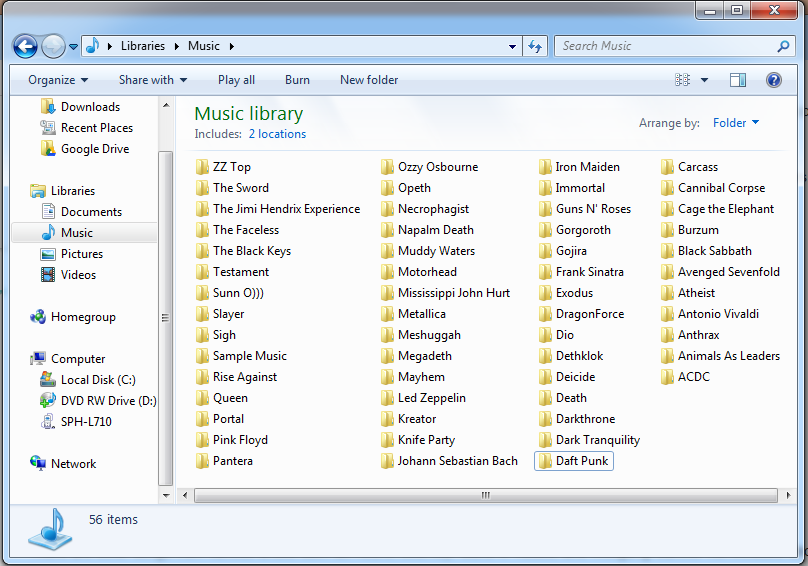808x566 pixels.
Task: Go back with the blue Back arrow
Action: [x=25, y=46]
